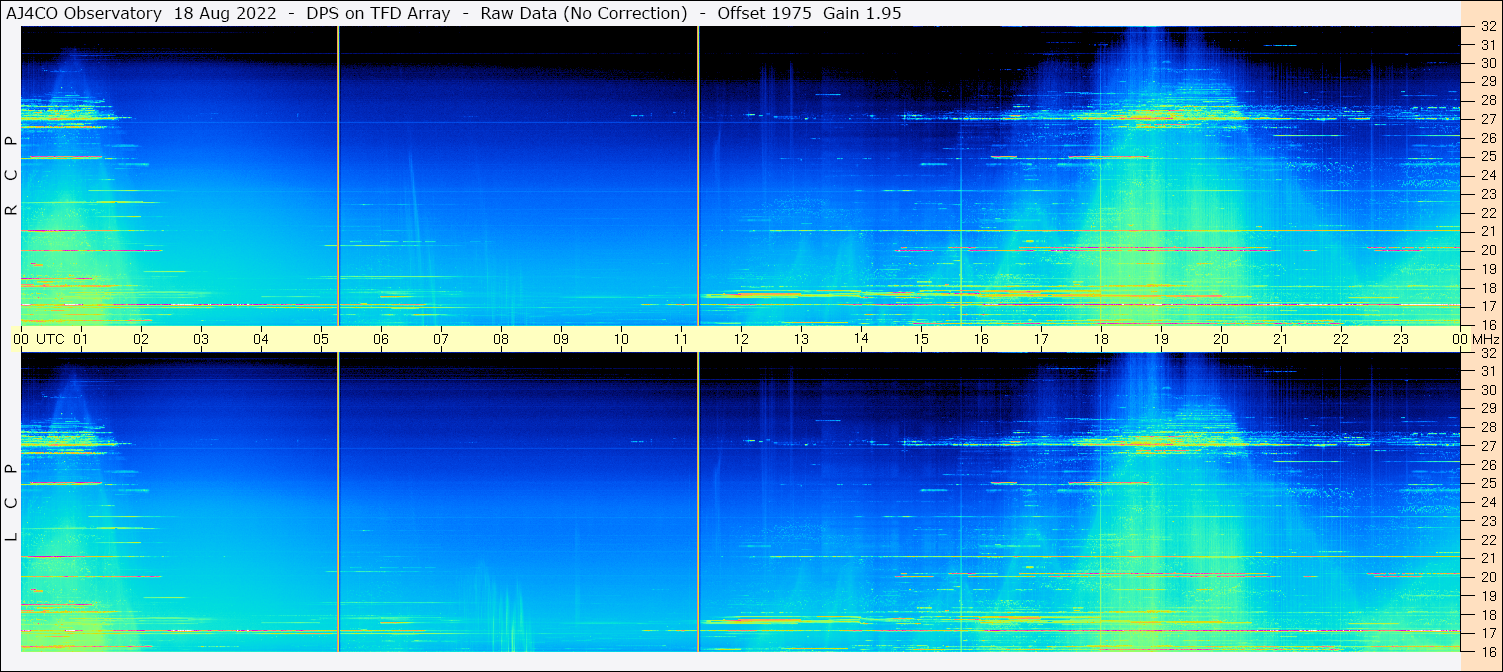Screen dimensions: 1503x672
Task: Click '20' on the LCP frequency scale
Action: [x=1487, y=577]
